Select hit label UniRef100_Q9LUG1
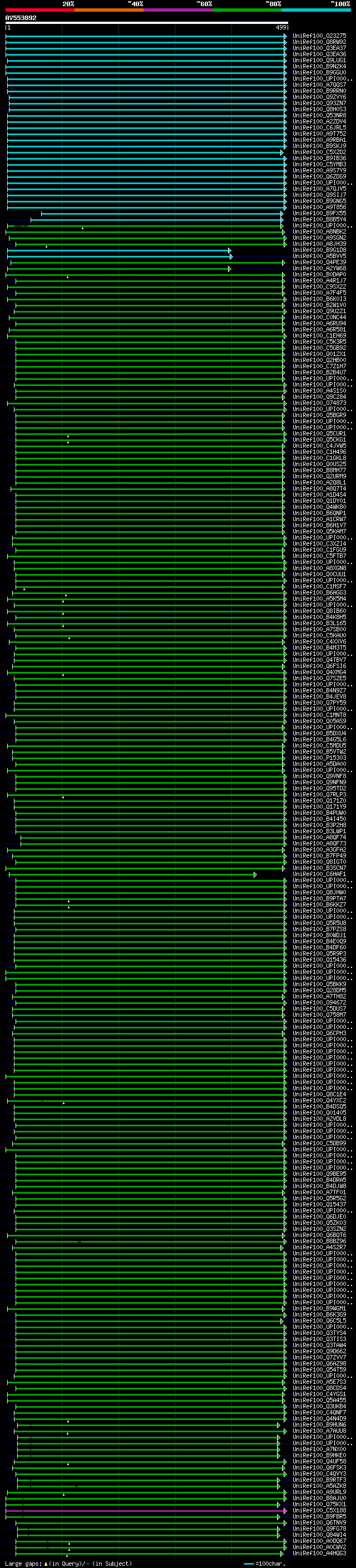 tap(319, 60)
